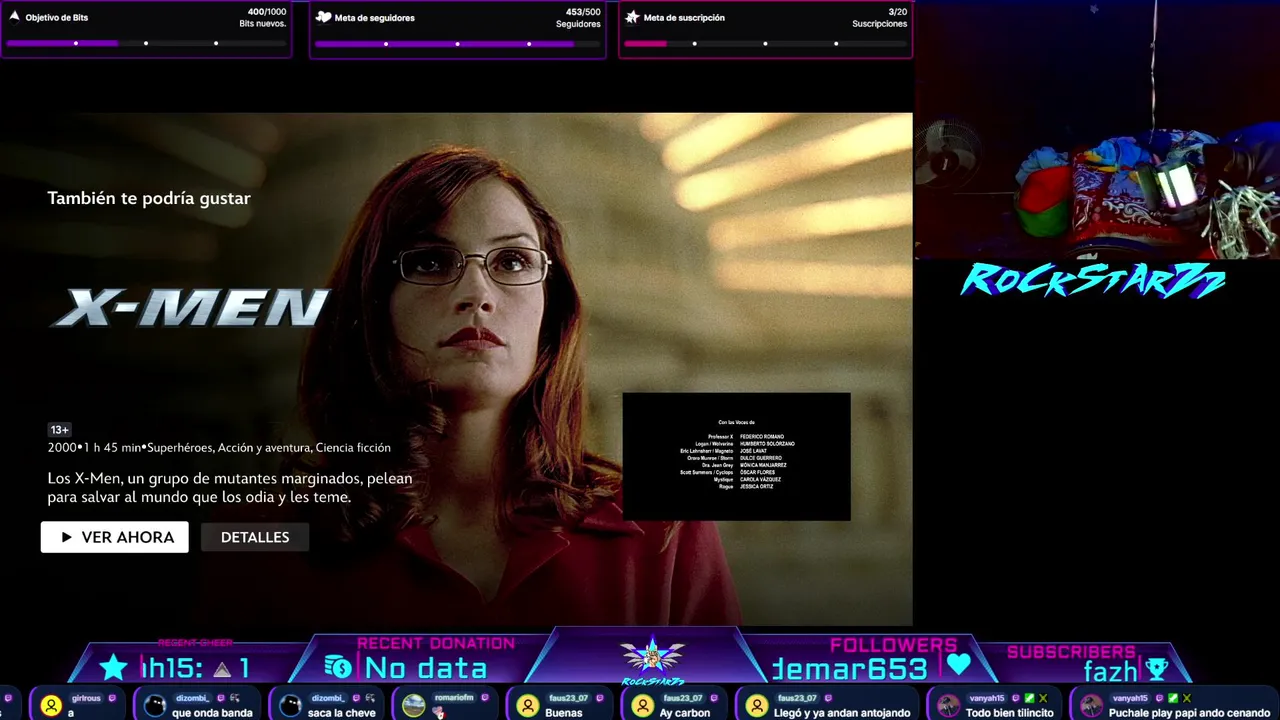Click the trophy icon in Subscribers panel
The image size is (1280, 720).
point(1157,669)
